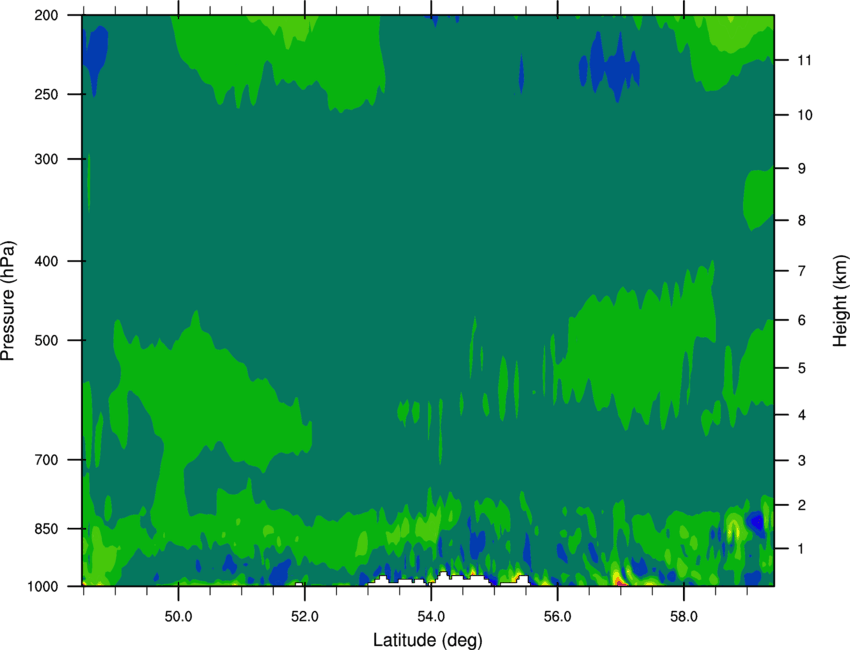Select the 500 pressure tick label

pos(47,340)
